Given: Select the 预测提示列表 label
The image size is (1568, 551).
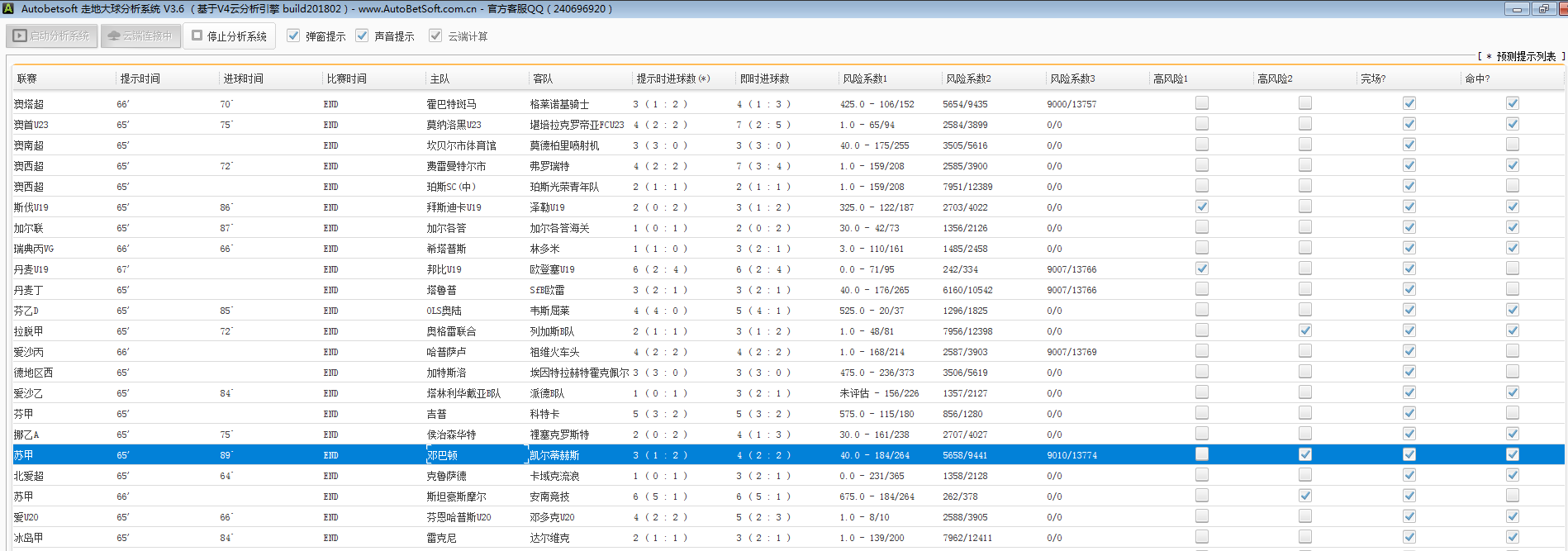Looking at the screenshot, I should coord(1525,56).
